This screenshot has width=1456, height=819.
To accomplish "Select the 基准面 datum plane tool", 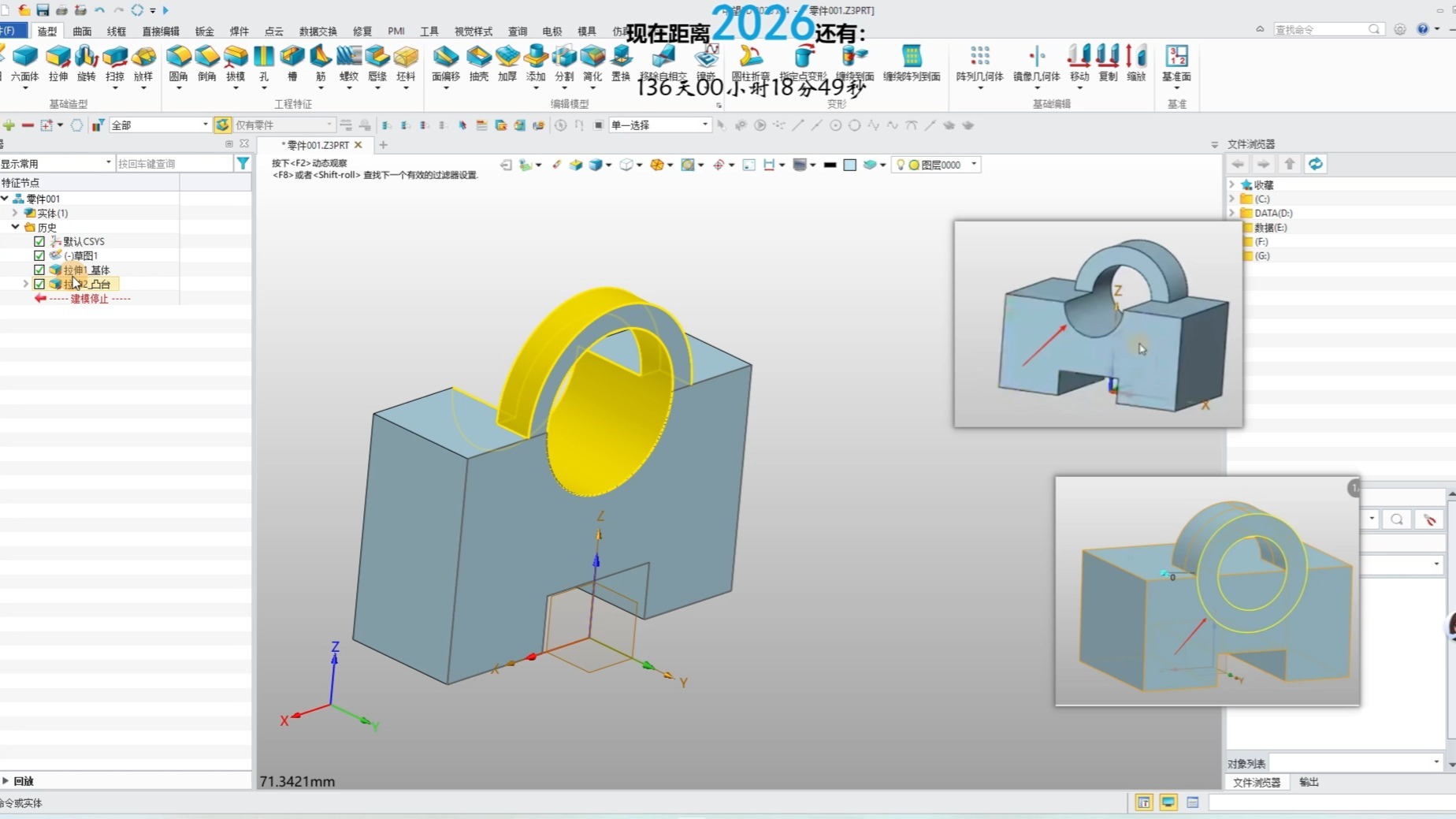I will pyautogui.click(x=1176, y=63).
